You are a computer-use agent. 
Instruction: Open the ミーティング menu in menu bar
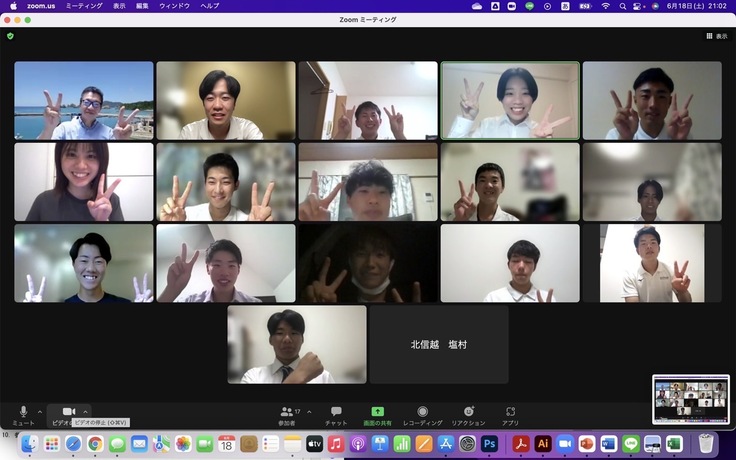pos(82,6)
